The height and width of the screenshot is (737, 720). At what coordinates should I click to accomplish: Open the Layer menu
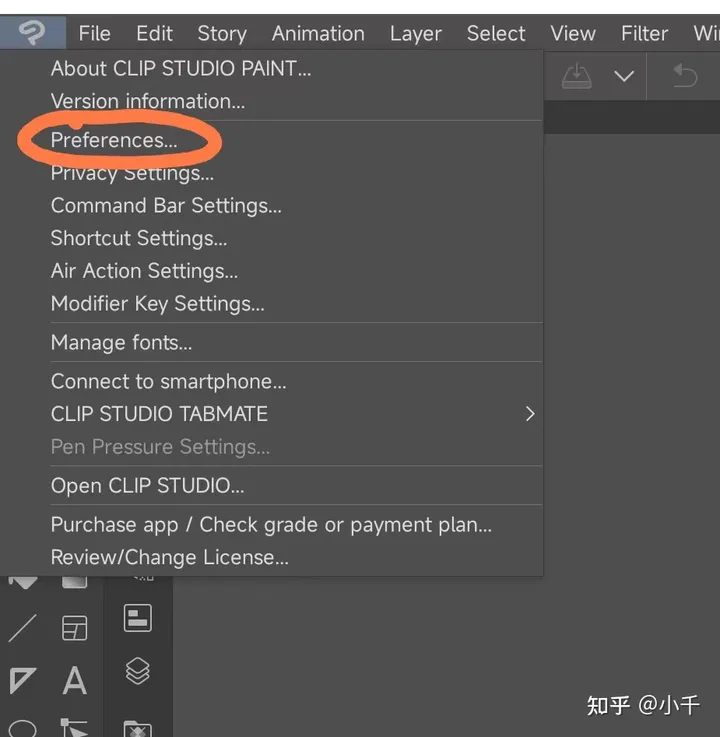(415, 33)
